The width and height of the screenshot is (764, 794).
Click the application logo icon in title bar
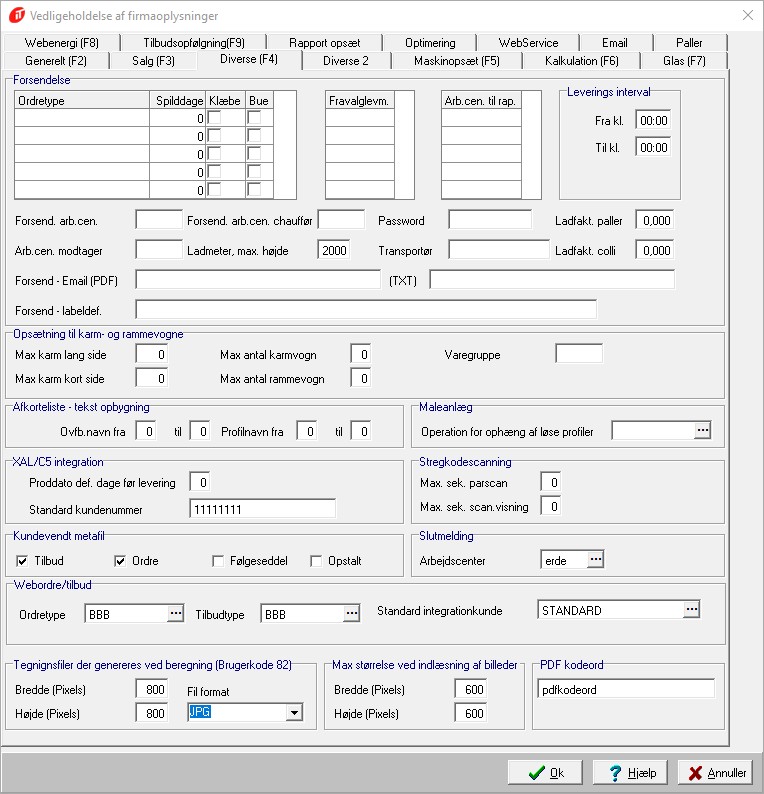pyautogui.click(x=17, y=15)
